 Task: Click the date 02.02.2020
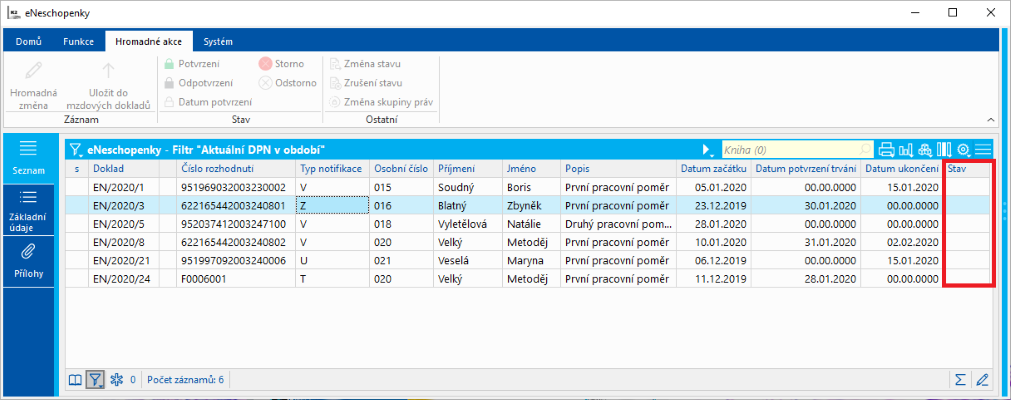click(x=914, y=243)
